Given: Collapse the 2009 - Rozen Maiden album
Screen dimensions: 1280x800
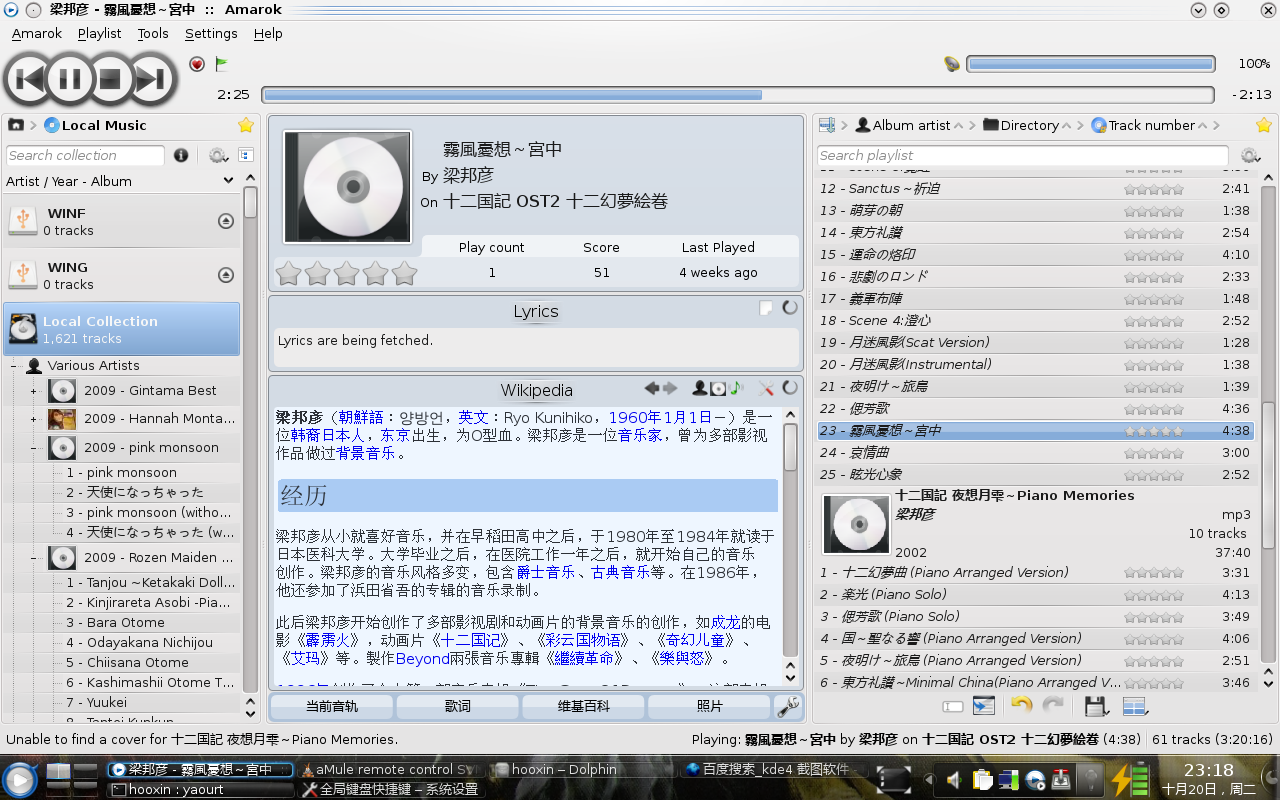Looking at the screenshot, I should (x=33, y=558).
